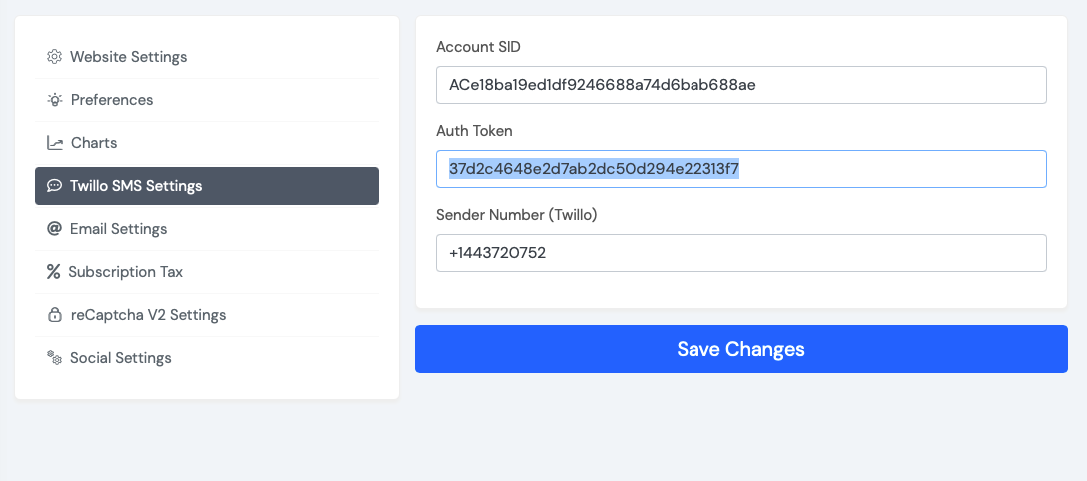Viewport: 1087px width, 481px height.
Task: Click the @ icon next to Email Settings
Action: tap(54, 229)
